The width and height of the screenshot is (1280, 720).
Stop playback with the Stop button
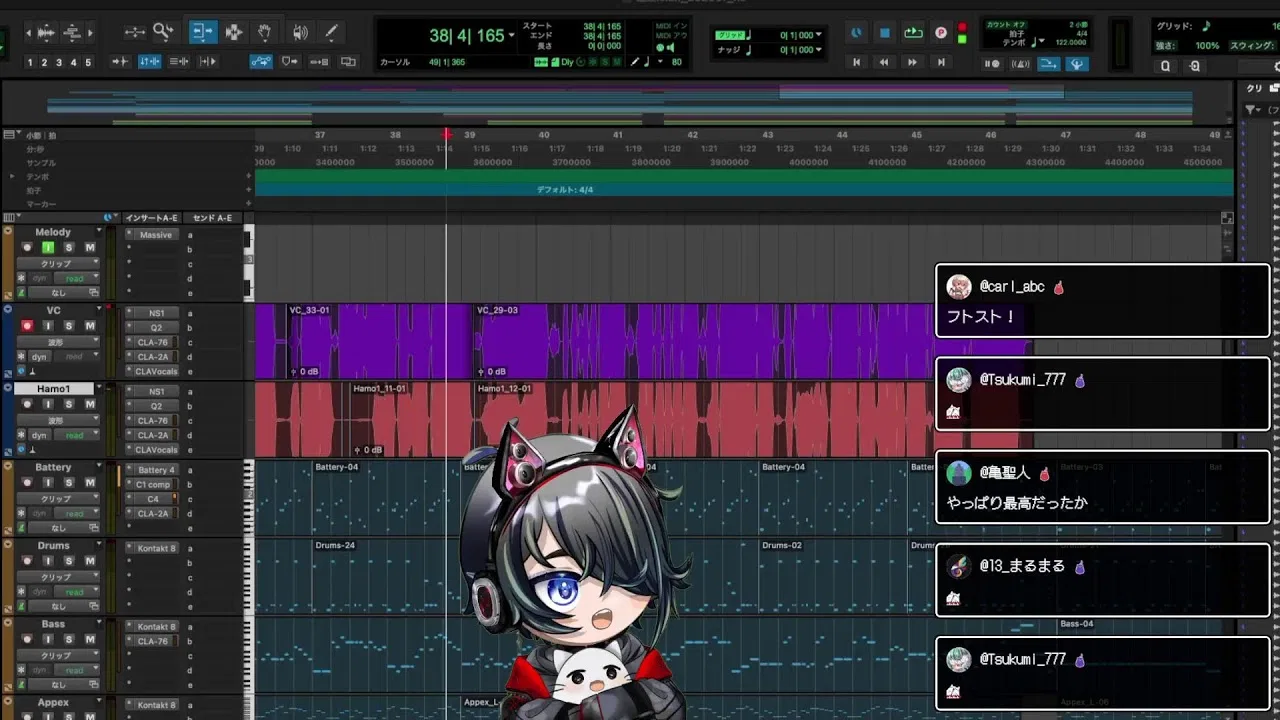(885, 33)
